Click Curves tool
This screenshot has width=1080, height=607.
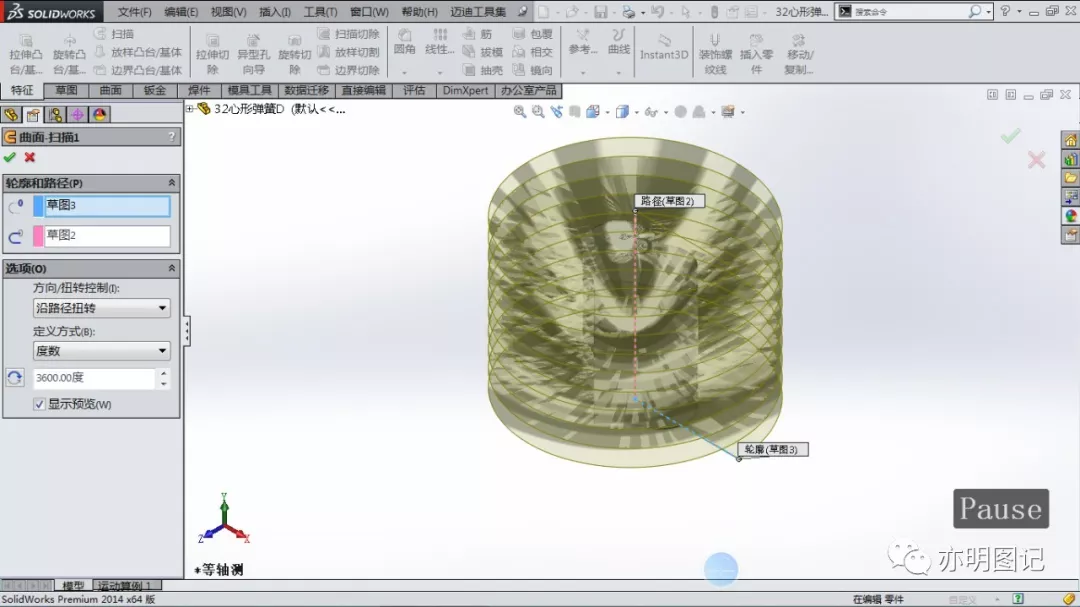619,43
